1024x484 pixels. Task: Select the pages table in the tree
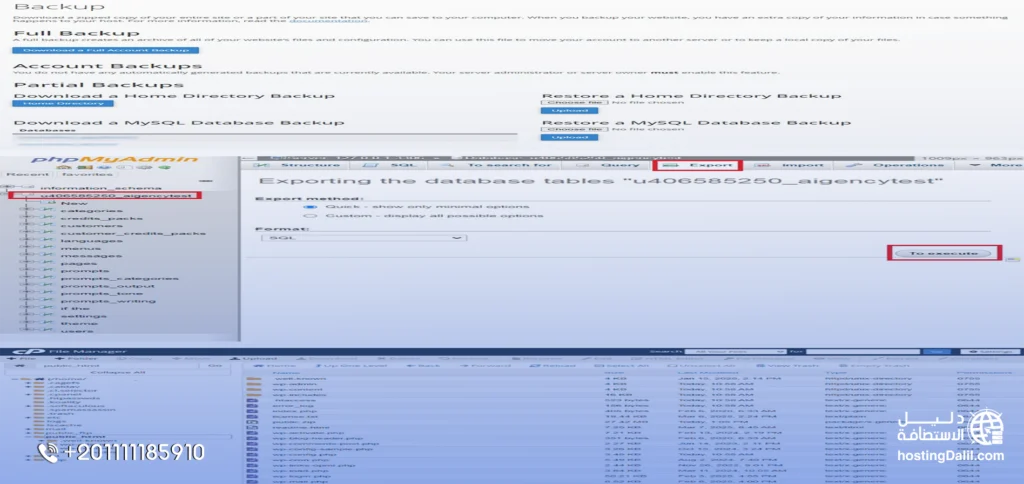point(79,263)
